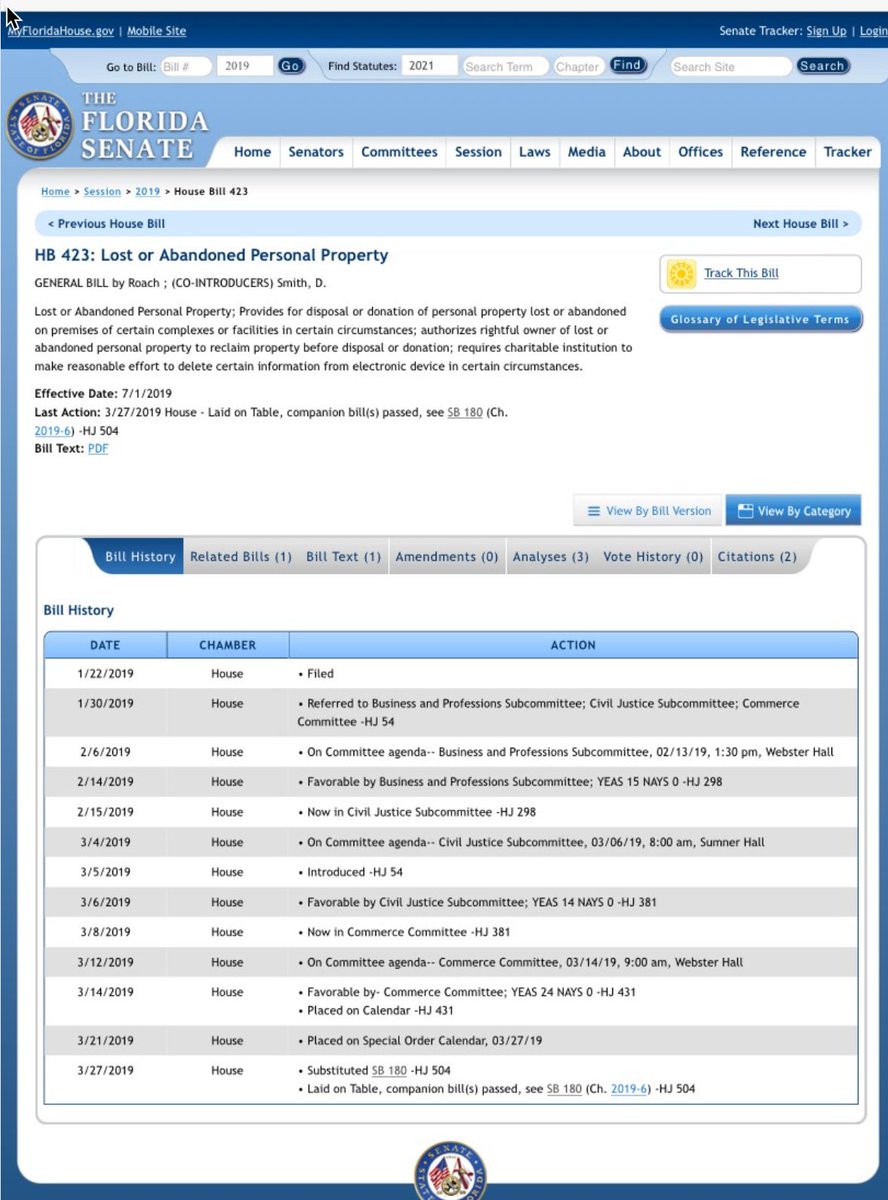Click the 2019 breadcrumb link
Viewport: 888px width, 1200px height.
148,191
